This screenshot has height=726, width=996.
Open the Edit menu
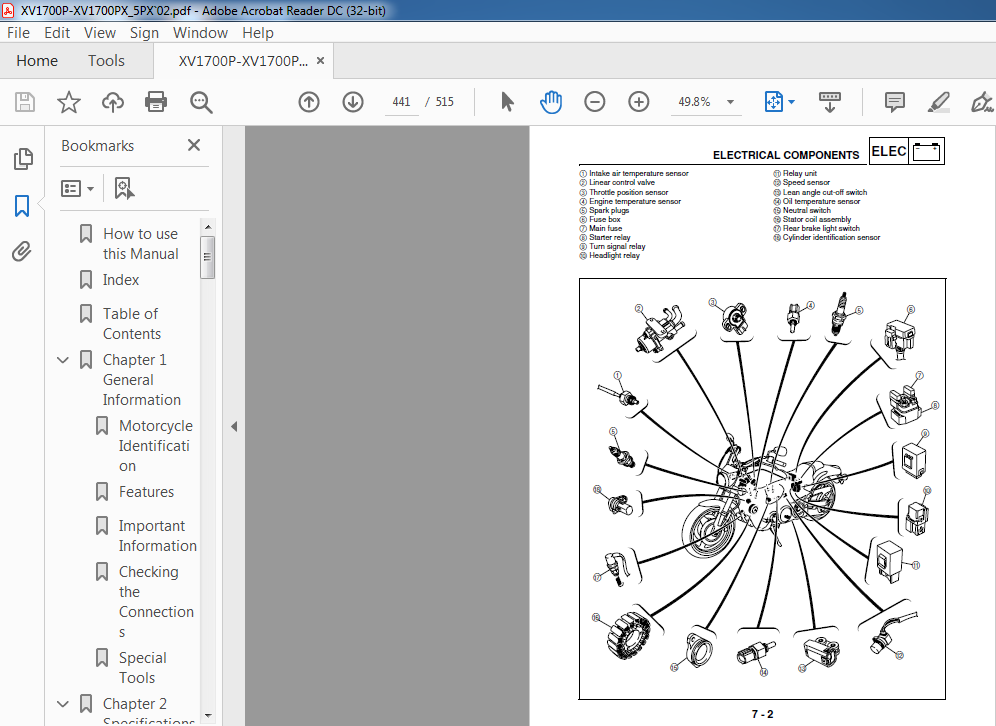57,33
